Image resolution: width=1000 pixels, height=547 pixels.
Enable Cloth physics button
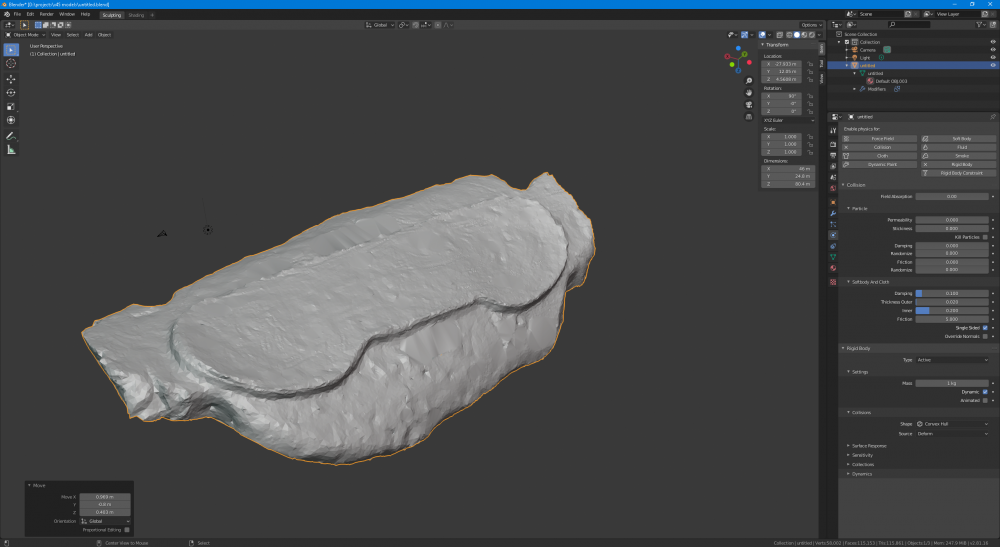(x=880, y=156)
